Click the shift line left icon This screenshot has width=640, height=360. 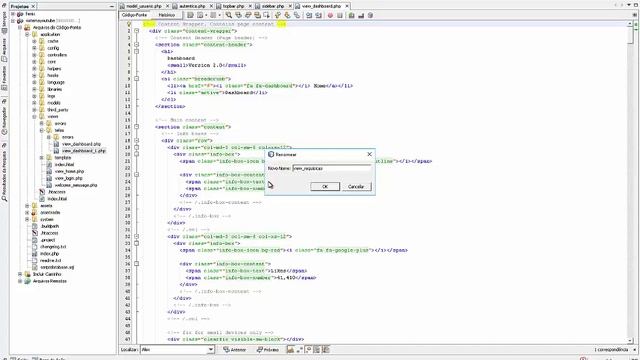pyautogui.click(x=309, y=15)
